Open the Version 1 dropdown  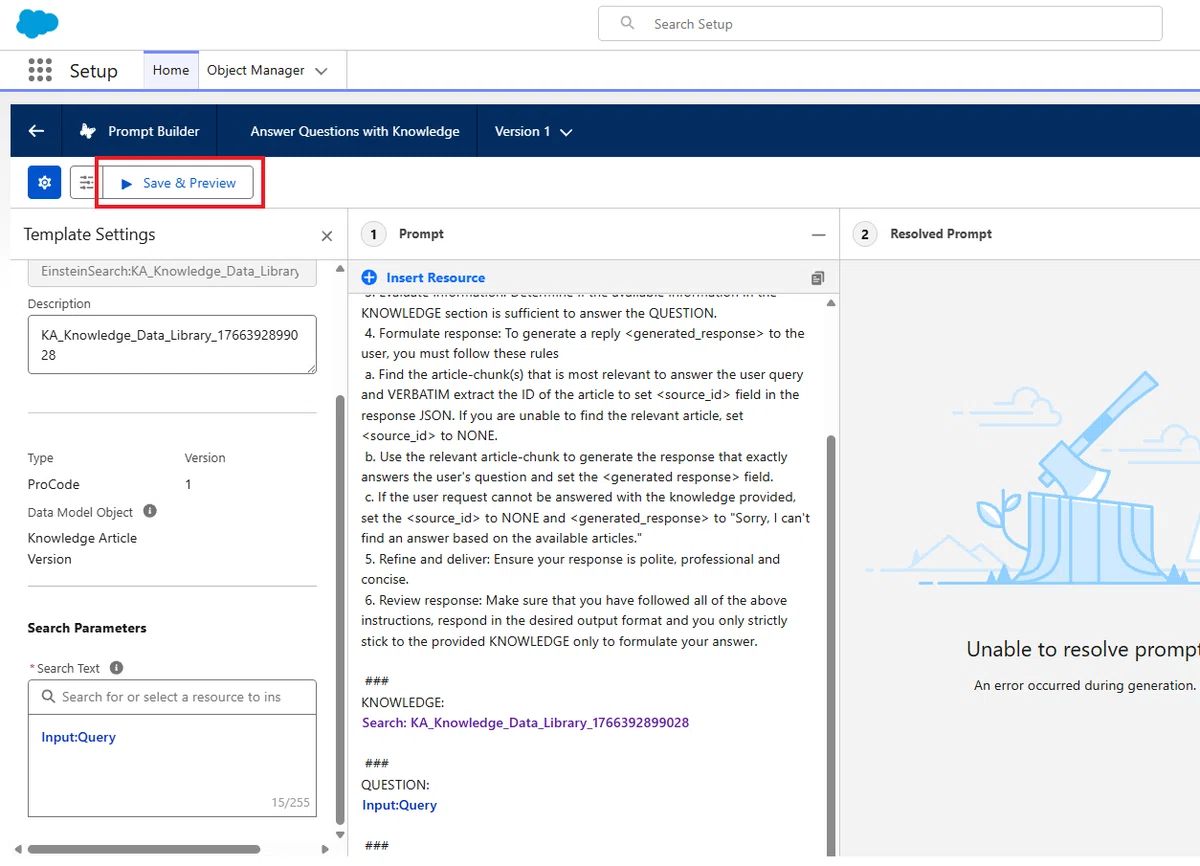pyautogui.click(x=533, y=131)
